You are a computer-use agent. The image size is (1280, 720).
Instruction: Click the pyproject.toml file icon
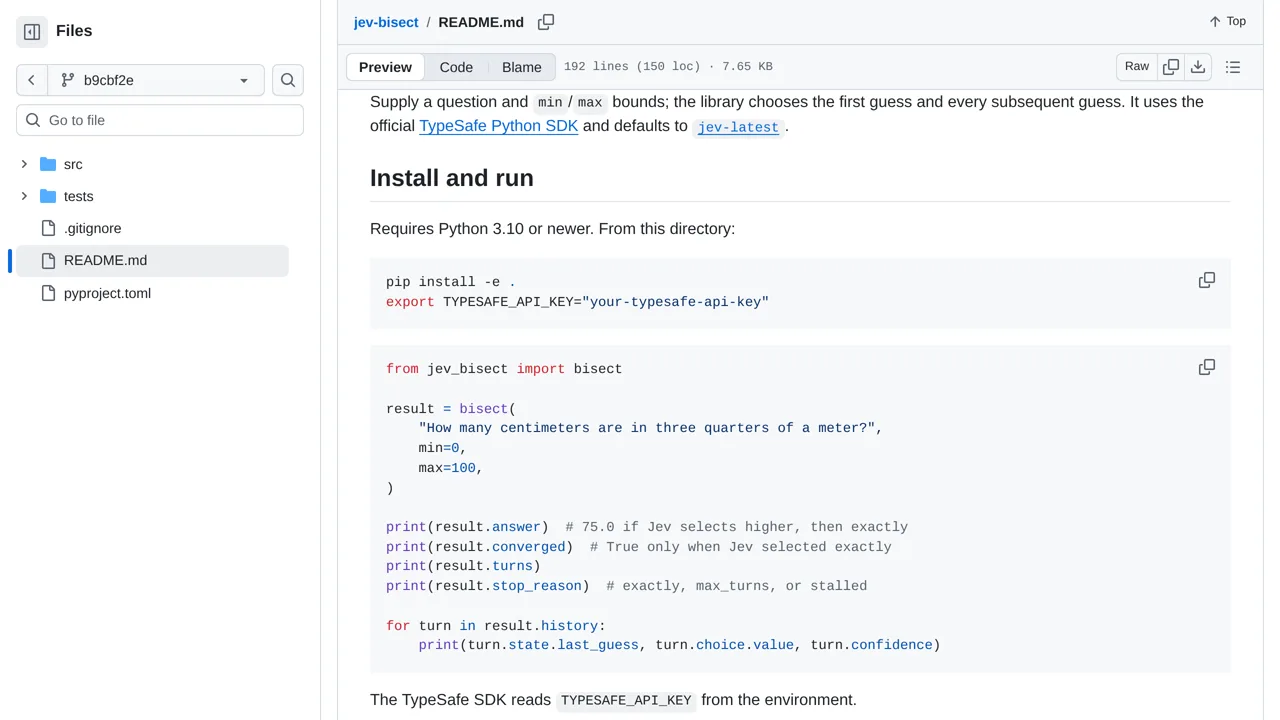click(x=48, y=293)
